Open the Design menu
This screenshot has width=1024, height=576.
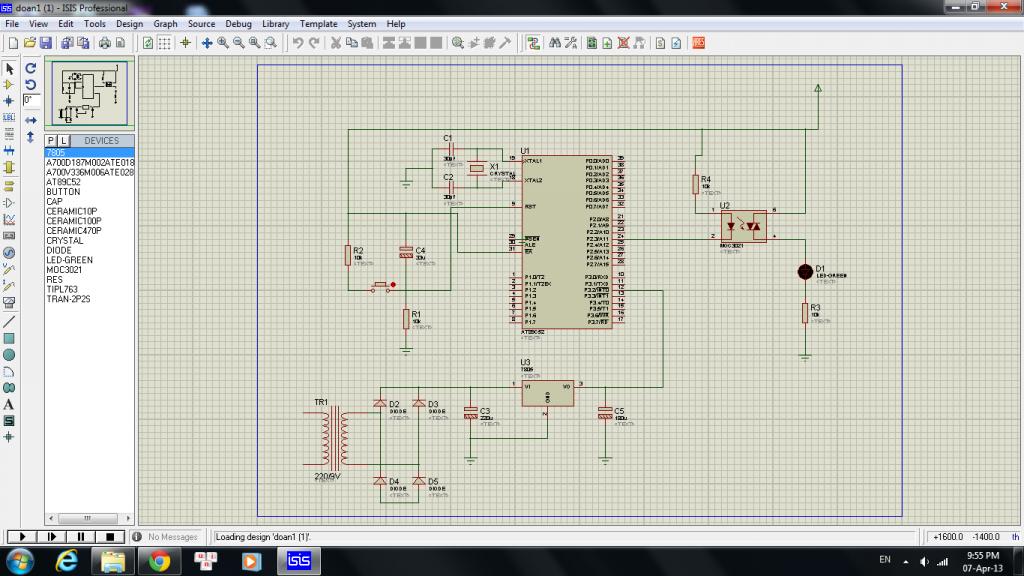tap(129, 23)
